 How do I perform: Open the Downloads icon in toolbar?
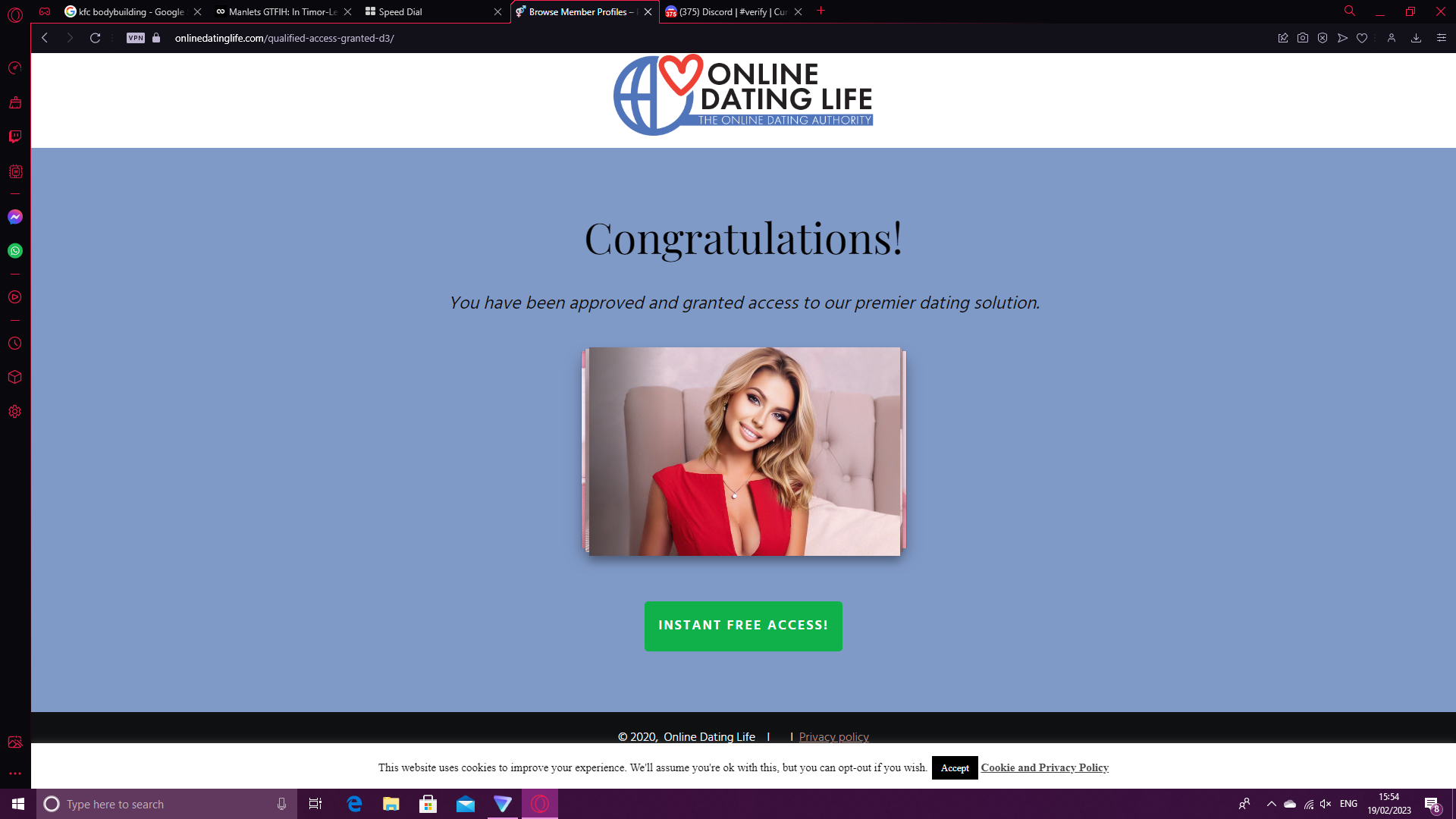(1416, 38)
